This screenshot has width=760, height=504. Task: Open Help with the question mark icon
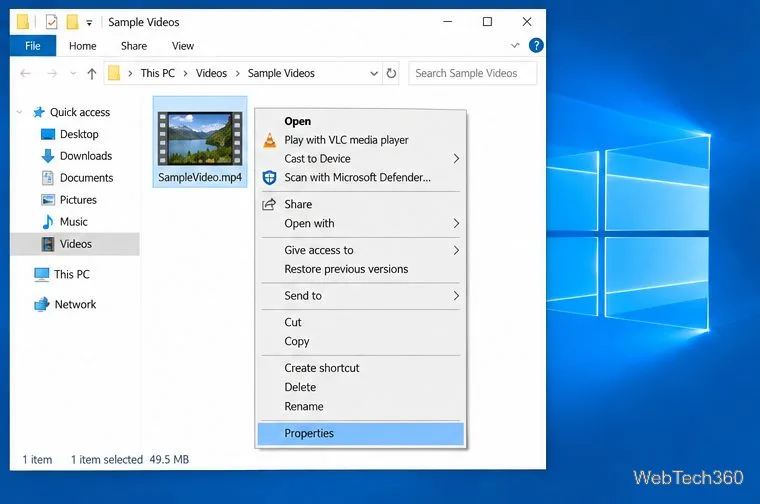pyautogui.click(x=536, y=46)
